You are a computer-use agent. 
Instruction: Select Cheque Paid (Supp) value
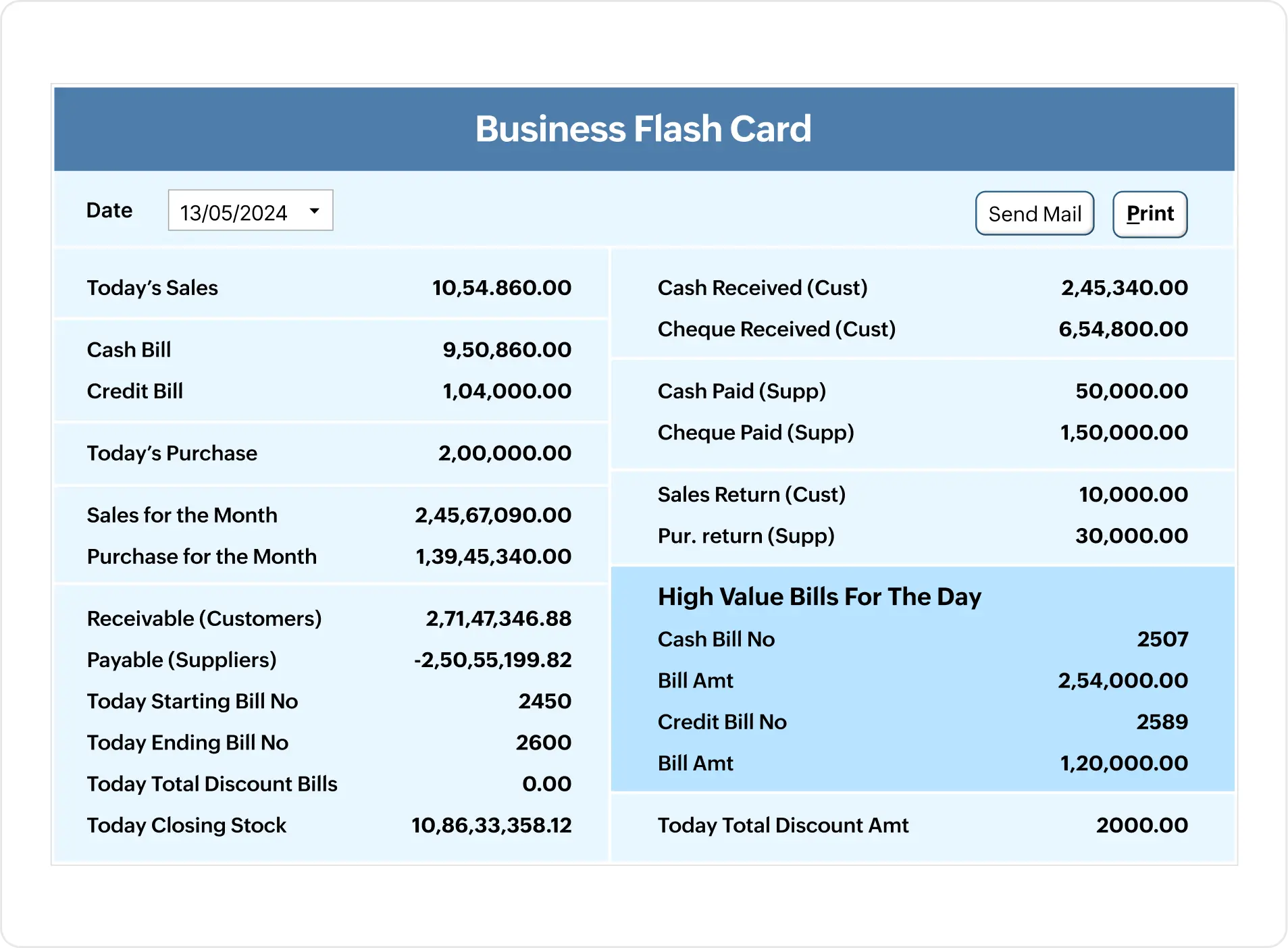pyautogui.click(x=1123, y=432)
